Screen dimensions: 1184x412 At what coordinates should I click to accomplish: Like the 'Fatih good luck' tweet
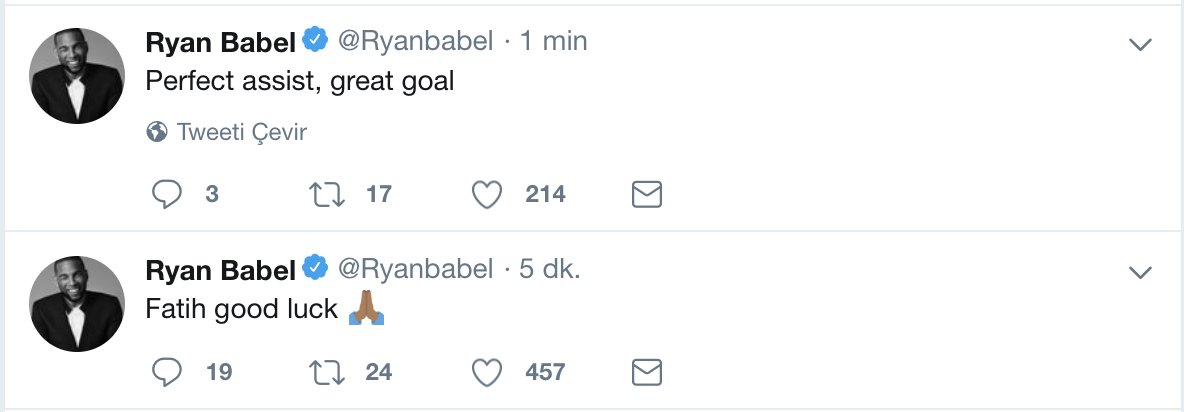point(487,373)
